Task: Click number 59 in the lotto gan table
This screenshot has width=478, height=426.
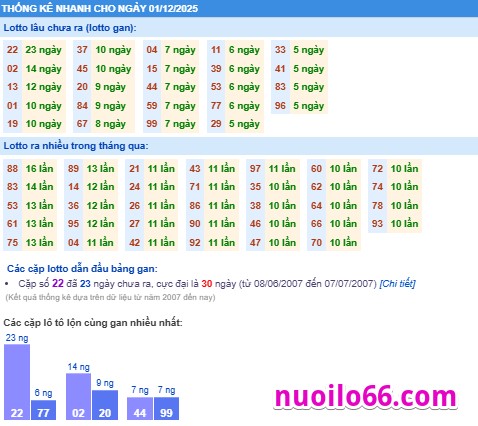Action: [x=152, y=106]
